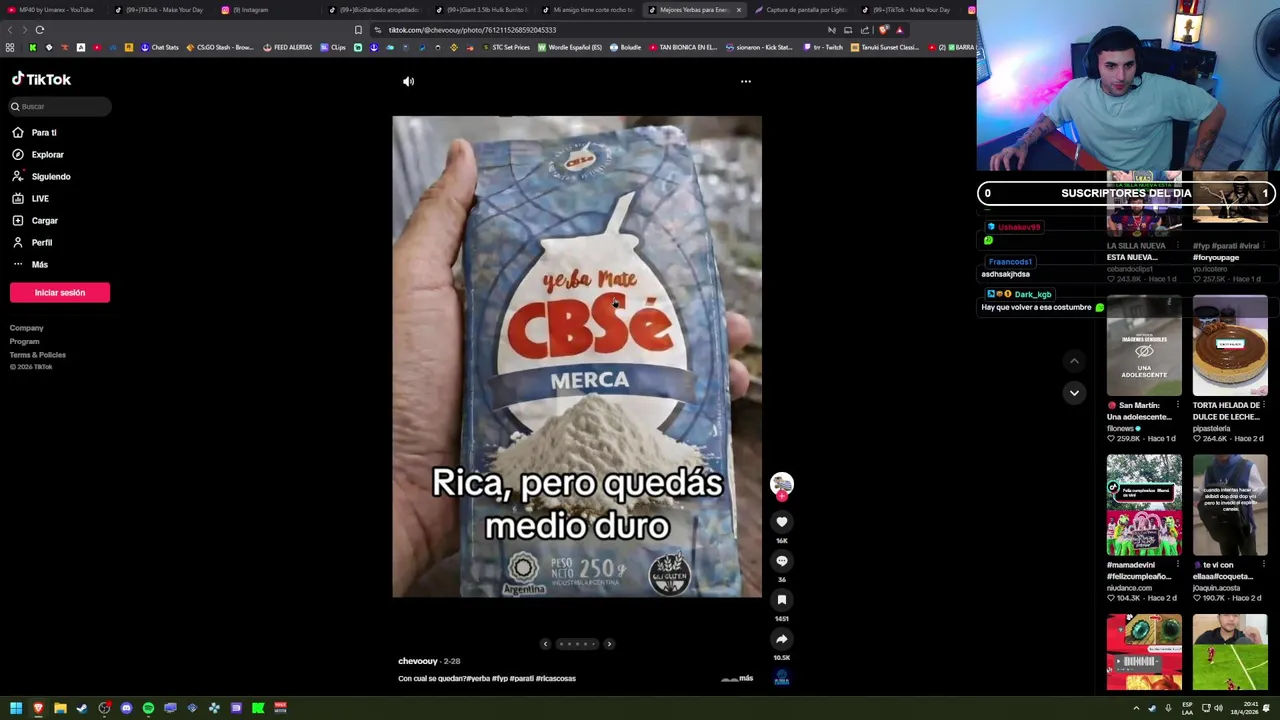This screenshot has height=720, width=1280.
Task: Open chevoouy username link
Action: tap(418, 661)
